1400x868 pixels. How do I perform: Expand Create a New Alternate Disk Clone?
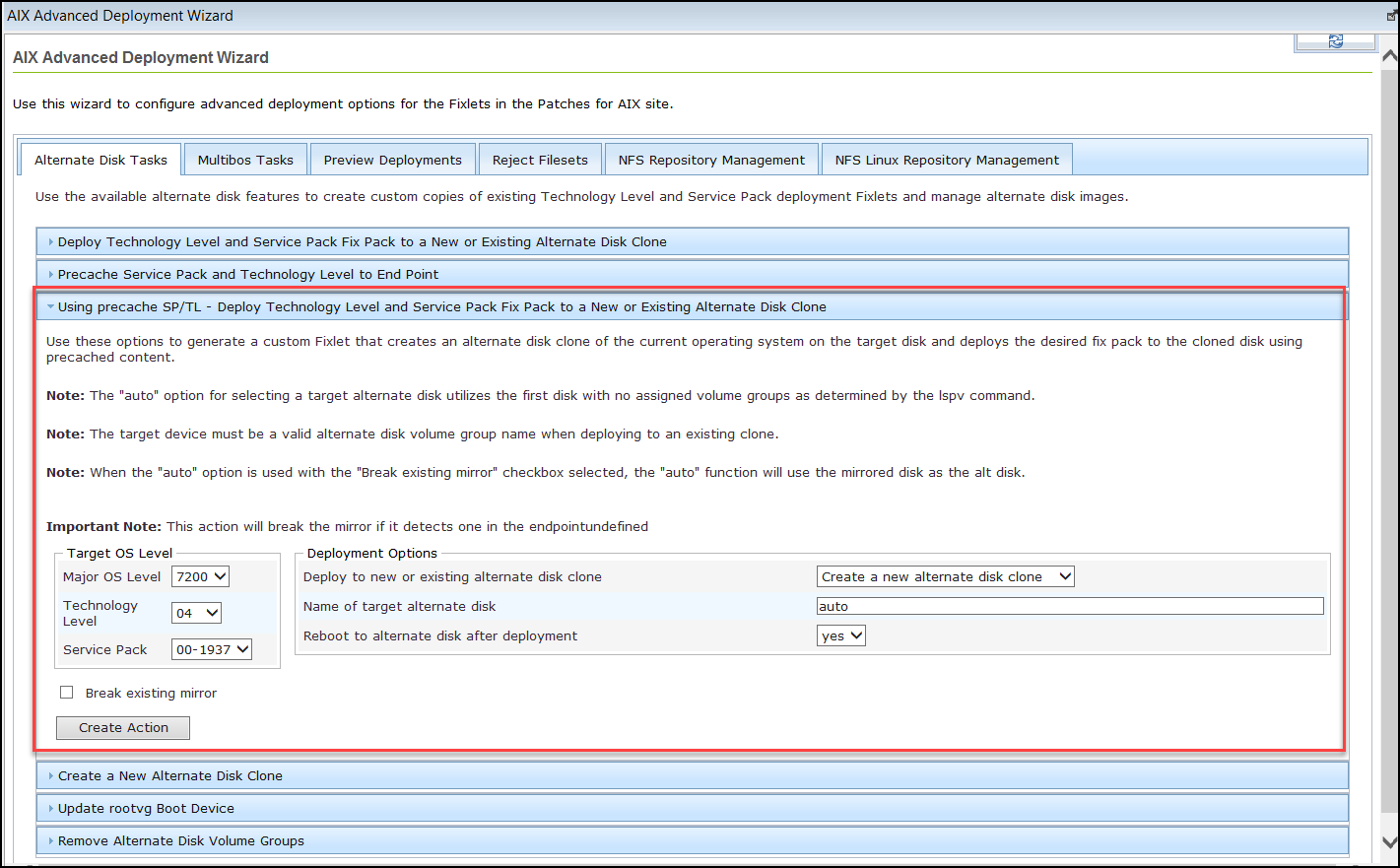693,775
